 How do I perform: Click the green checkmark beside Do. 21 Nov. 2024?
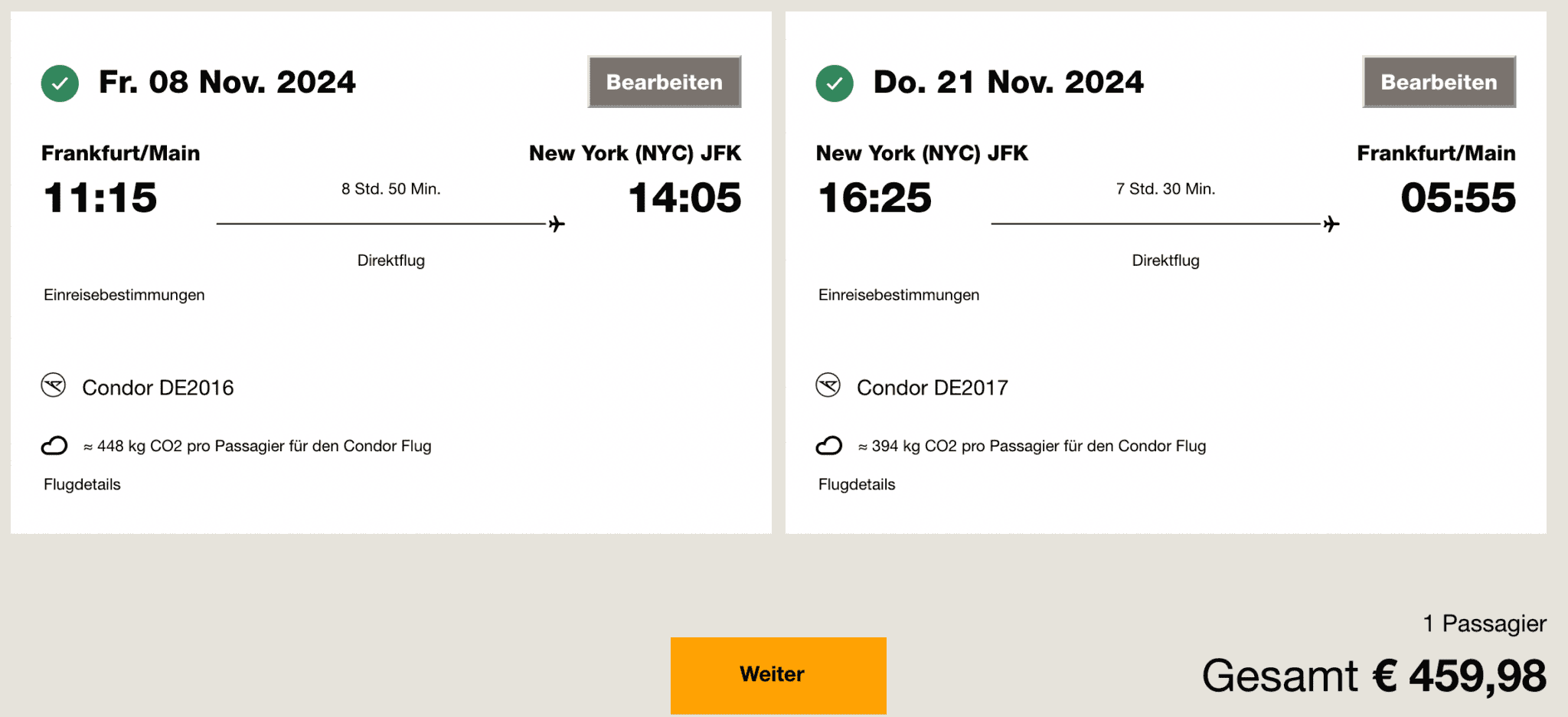point(835,83)
